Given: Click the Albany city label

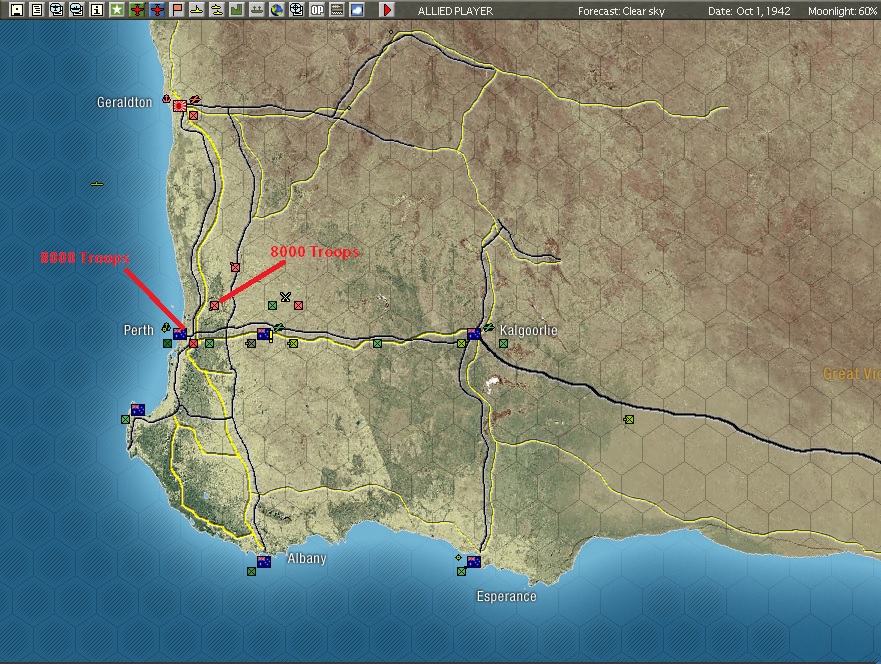Looking at the screenshot, I should [307, 558].
